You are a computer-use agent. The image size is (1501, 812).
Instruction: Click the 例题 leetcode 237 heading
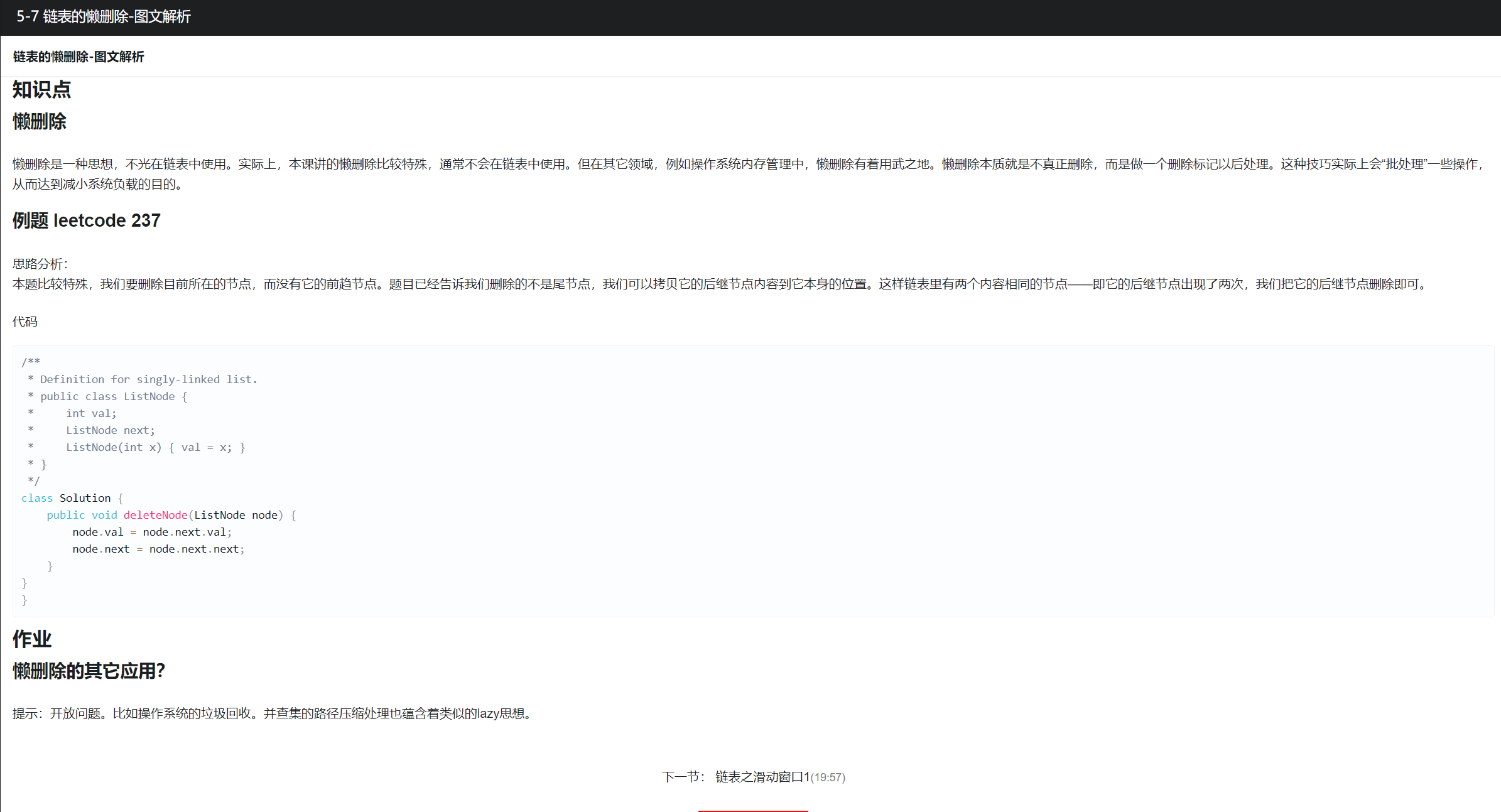click(x=87, y=220)
